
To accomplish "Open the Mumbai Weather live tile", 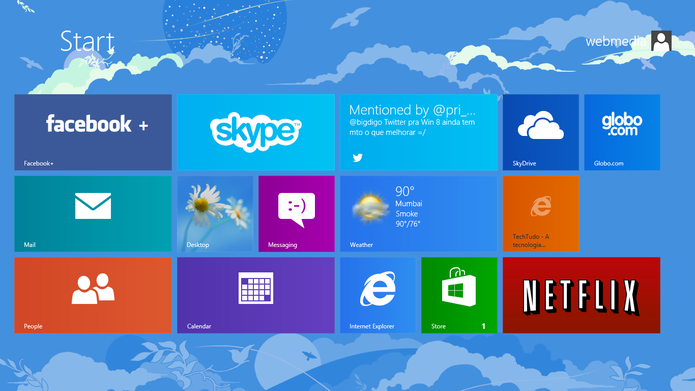I will 418,214.
